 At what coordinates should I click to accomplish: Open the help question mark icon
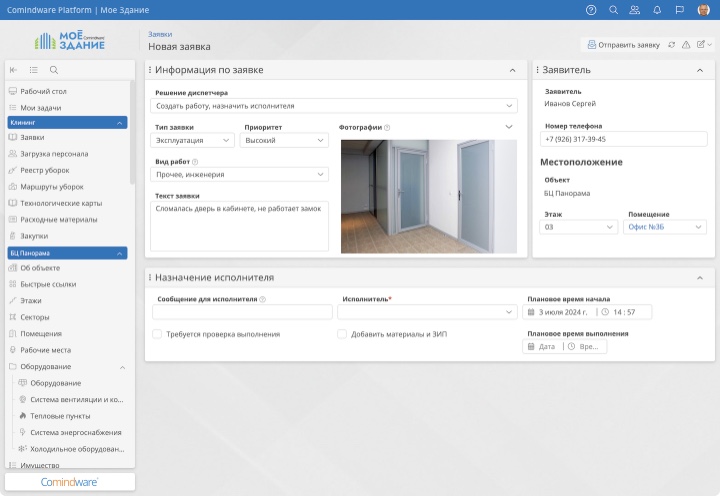(x=591, y=10)
